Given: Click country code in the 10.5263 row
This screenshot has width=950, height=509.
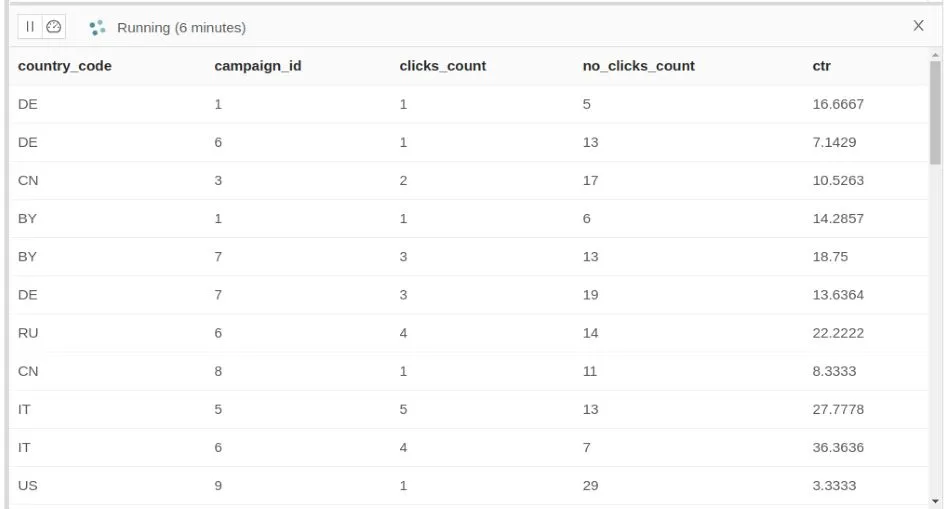Looking at the screenshot, I should click(28, 181).
